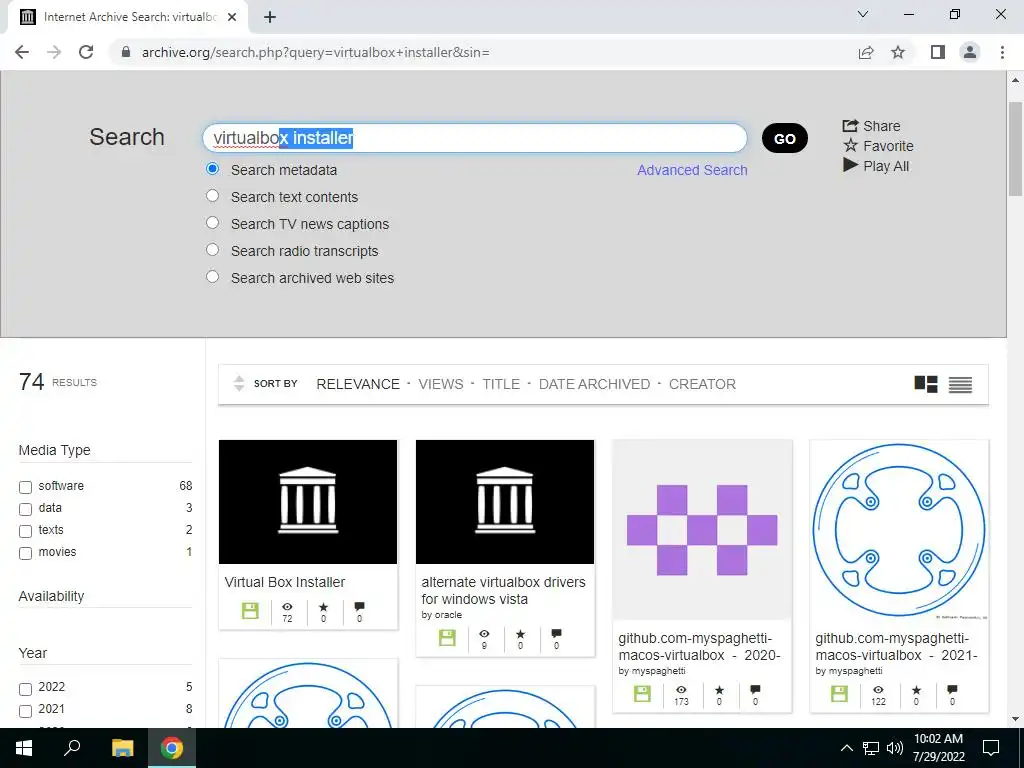Open Windows taskbar search
1024x768 pixels.
[72, 748]
